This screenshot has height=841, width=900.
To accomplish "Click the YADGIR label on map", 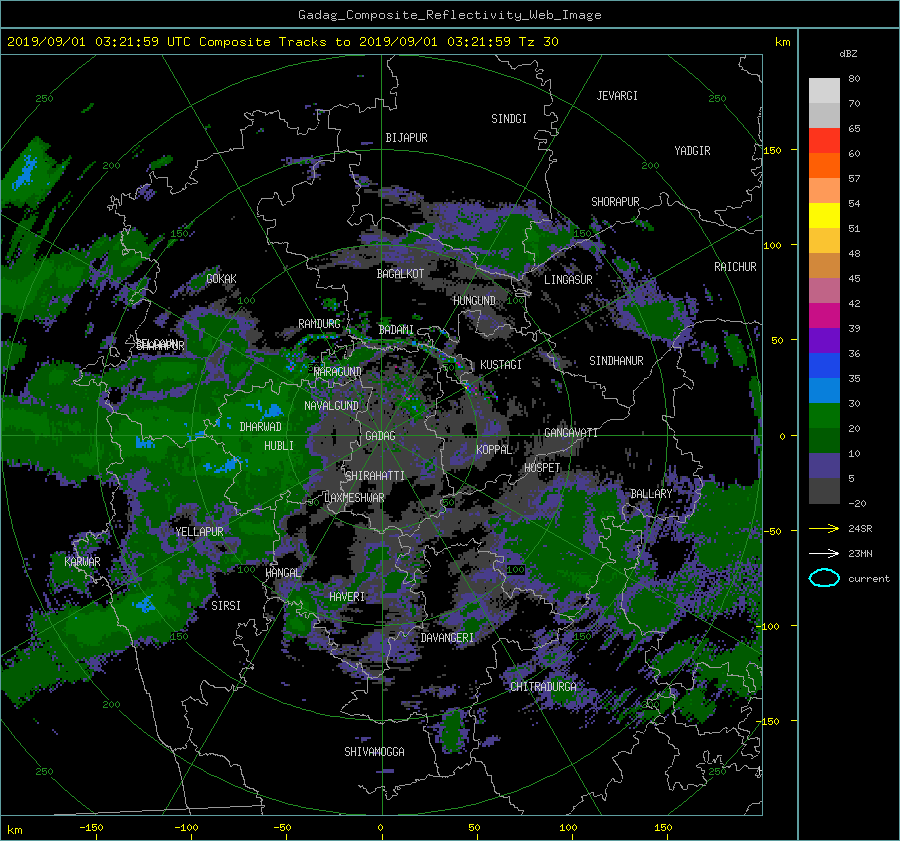I will [x=692, y=151].
